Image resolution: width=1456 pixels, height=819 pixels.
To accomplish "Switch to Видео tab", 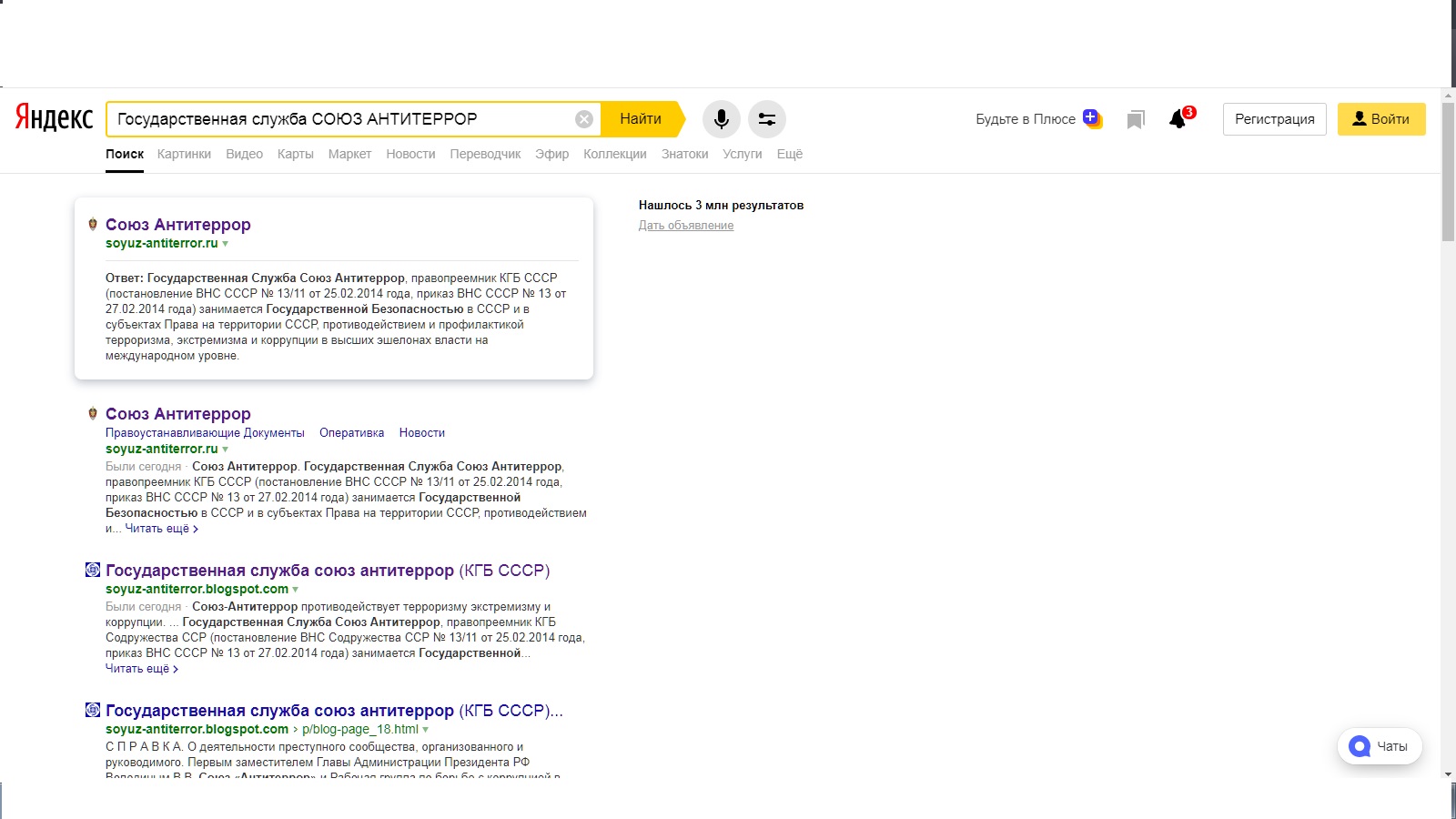I will point(244,154).
